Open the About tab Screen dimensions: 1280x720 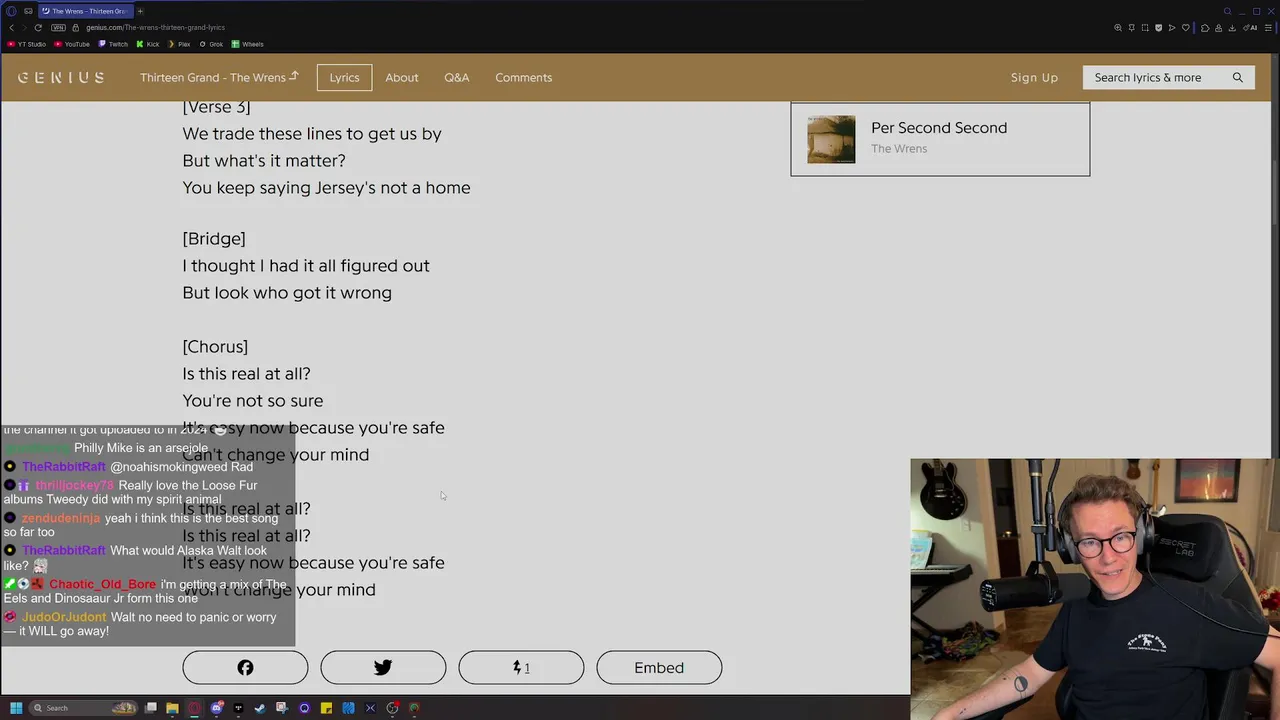(402, 77)
